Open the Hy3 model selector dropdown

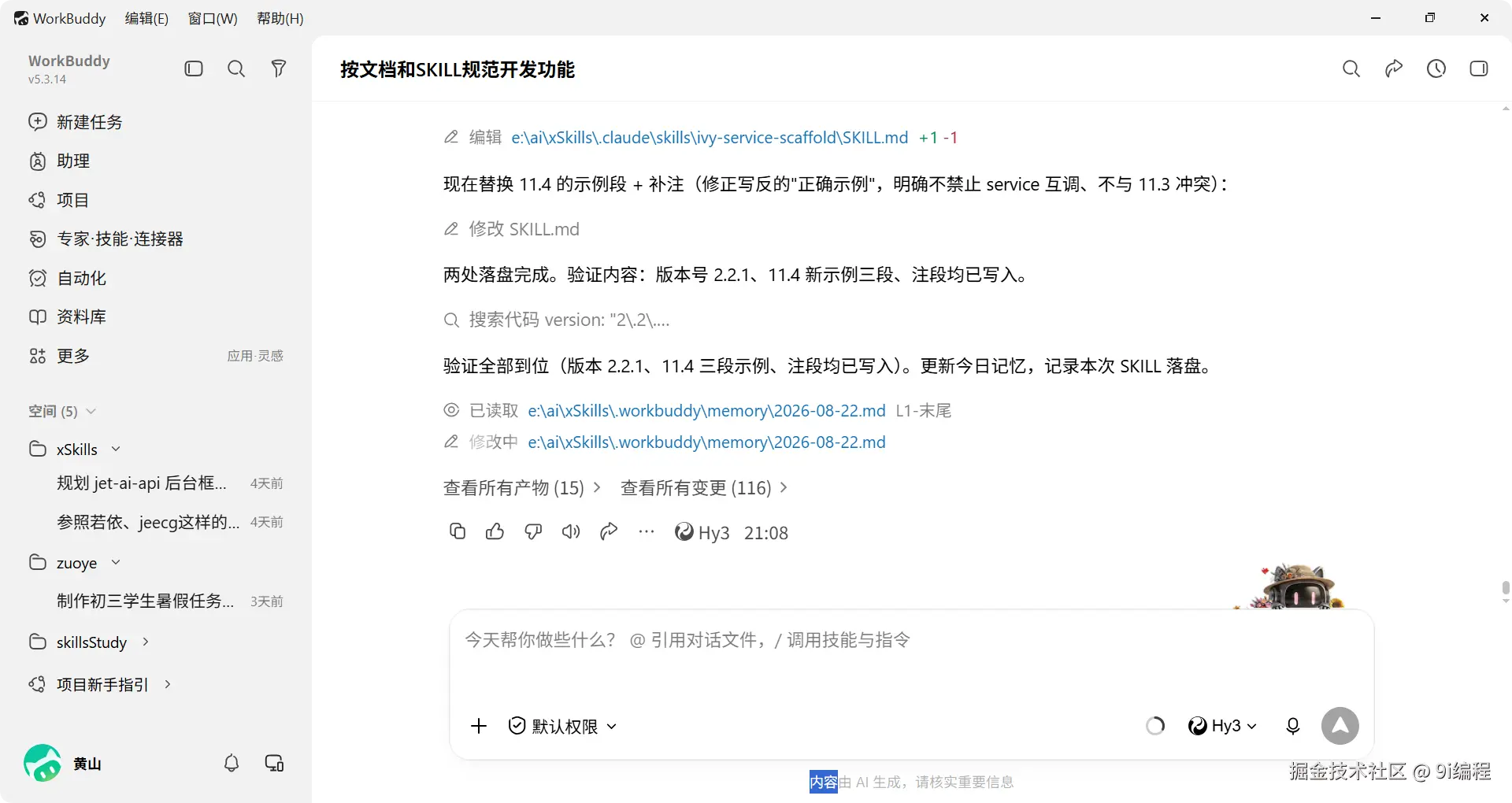pos(1222,726)
